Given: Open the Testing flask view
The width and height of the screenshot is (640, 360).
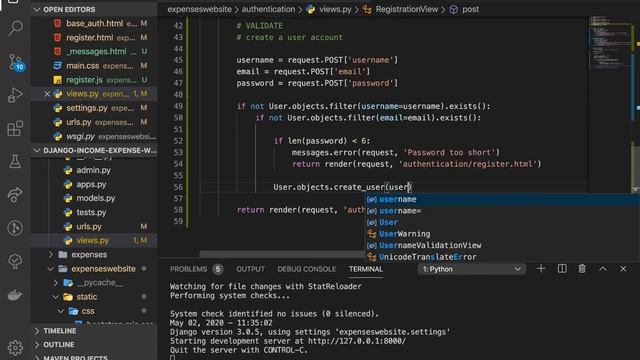Looking at the screenshot, I should click(15, 162).
